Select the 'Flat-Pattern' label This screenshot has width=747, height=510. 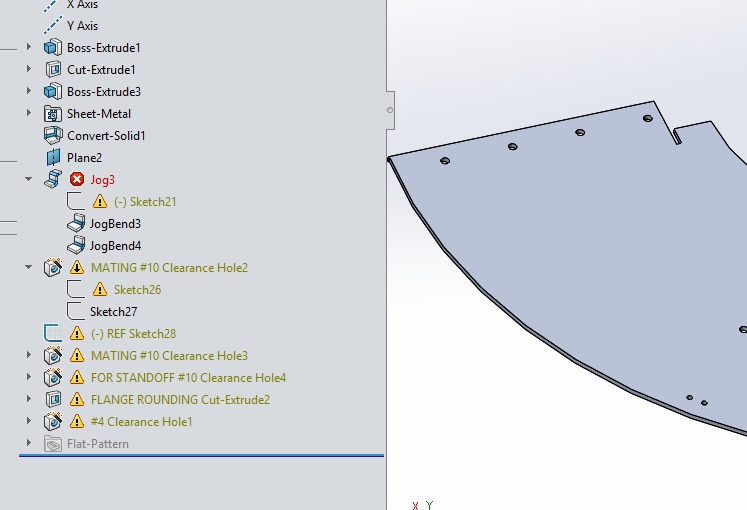click(98, 444)
